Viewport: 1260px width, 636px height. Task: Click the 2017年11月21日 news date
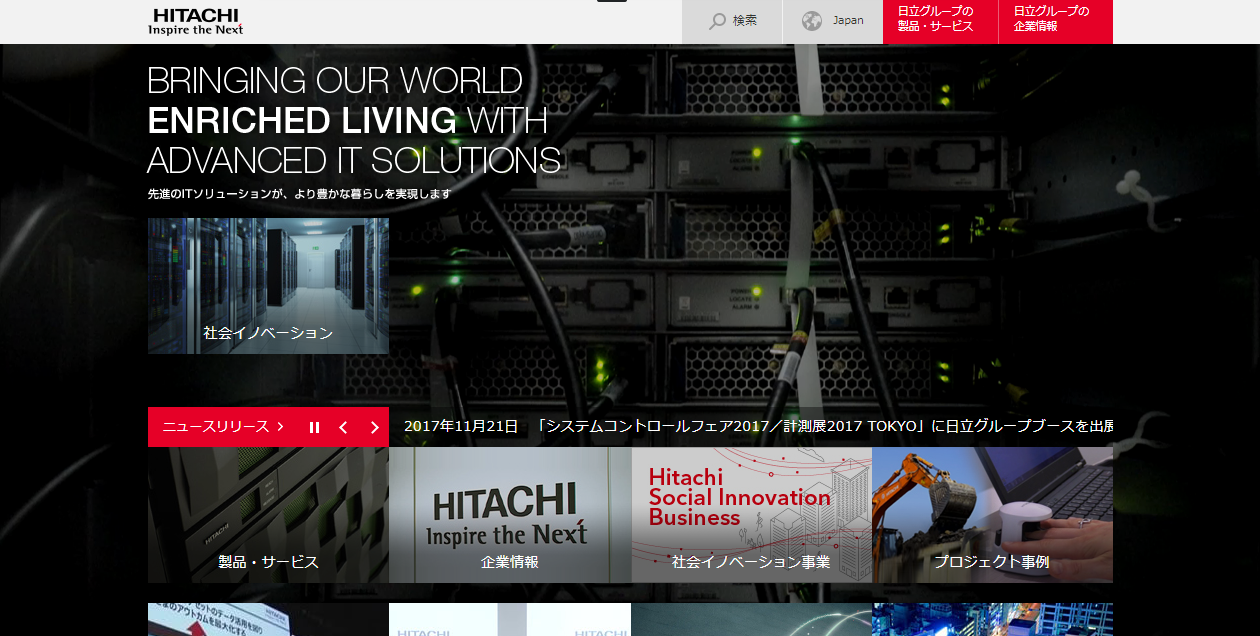click(x=461, y=426)
